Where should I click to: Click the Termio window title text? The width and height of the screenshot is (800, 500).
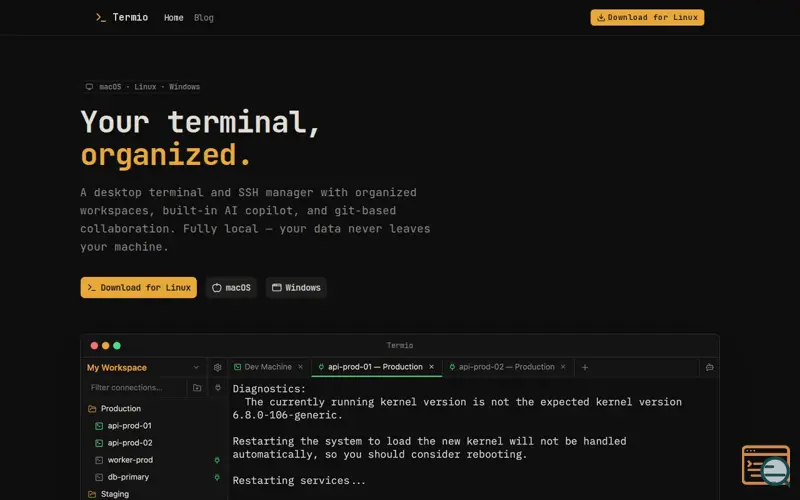[400, 345]
